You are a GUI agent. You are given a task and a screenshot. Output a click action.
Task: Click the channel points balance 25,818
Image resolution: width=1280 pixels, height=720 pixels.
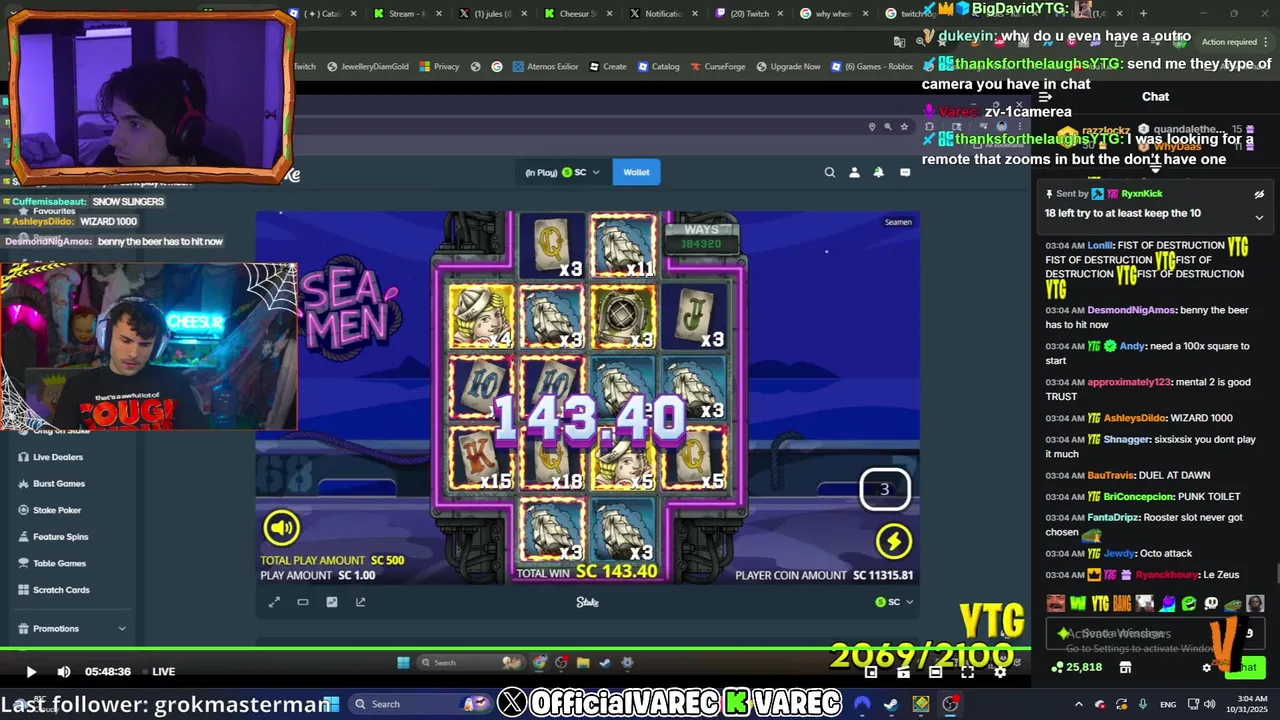[x=1076, y=667]
